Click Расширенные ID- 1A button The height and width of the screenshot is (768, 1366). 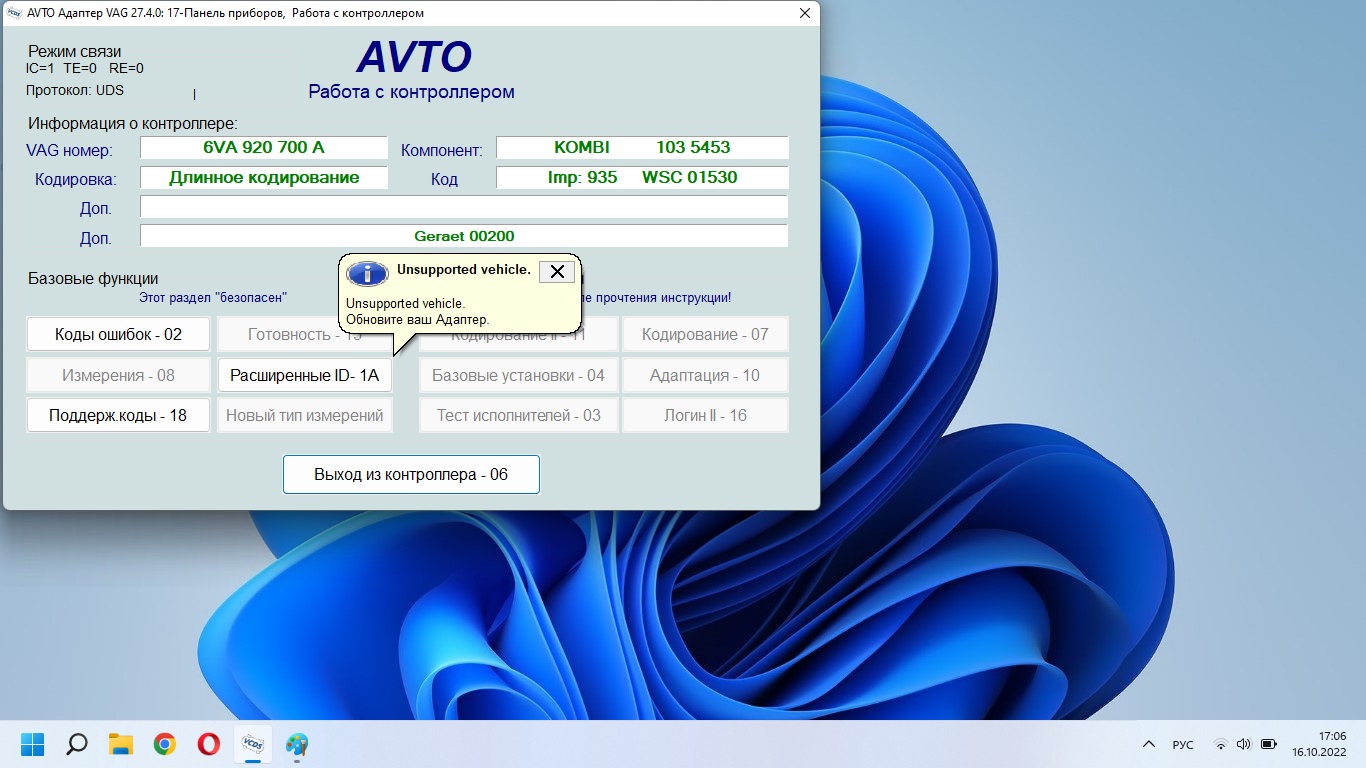coord(305,375)
